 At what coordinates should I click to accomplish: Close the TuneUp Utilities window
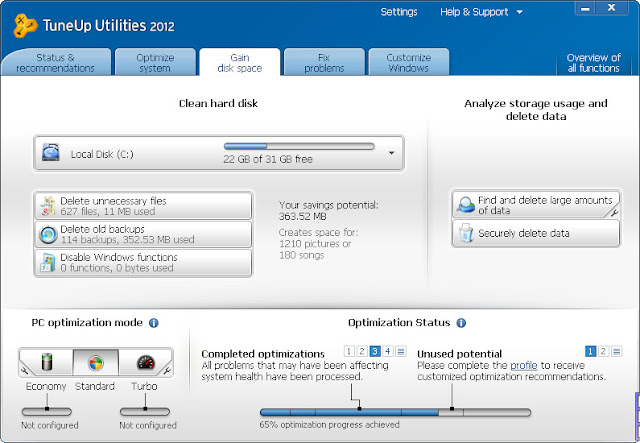[x=611, y=8]
